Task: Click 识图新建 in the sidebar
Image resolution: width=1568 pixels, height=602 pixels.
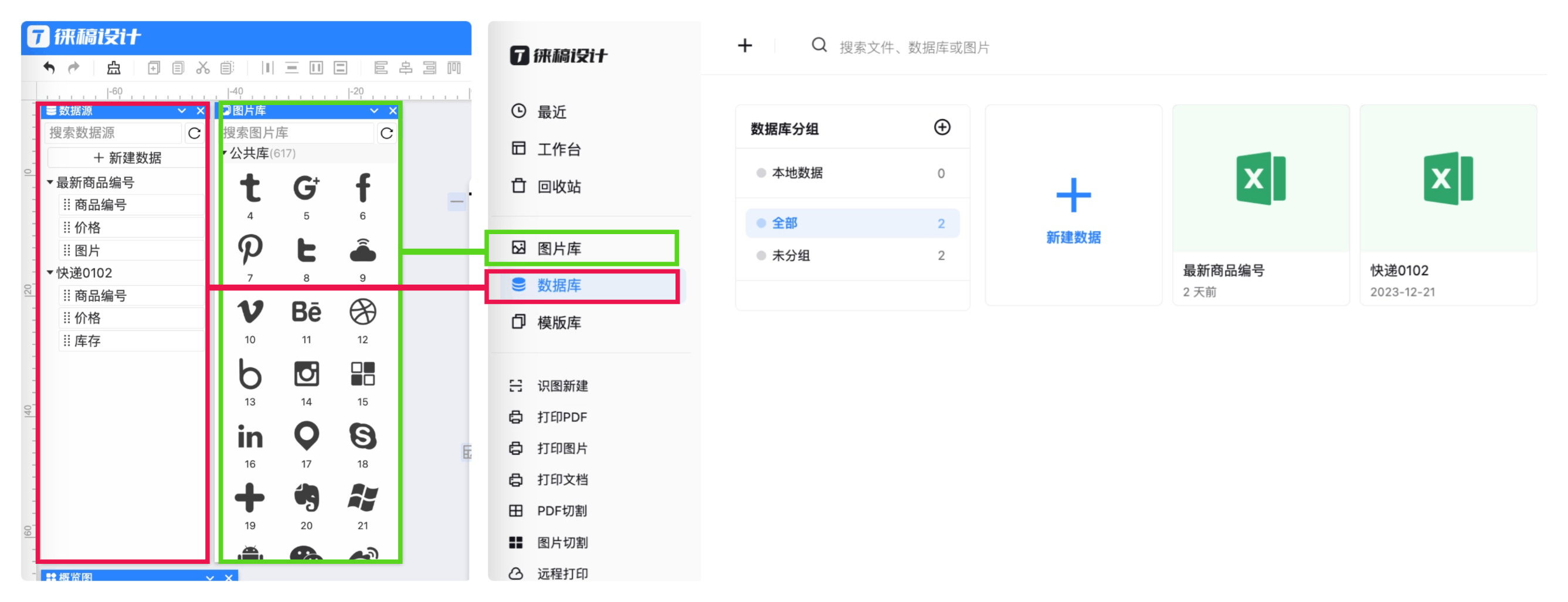Action: pyautogui.click(x=562, y=386)
